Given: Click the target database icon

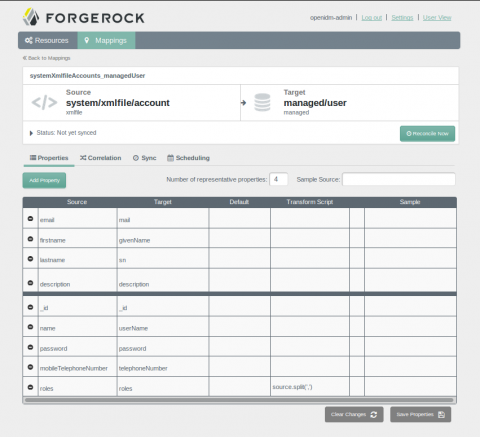Looking at the screenshot, I should [262, 102].
